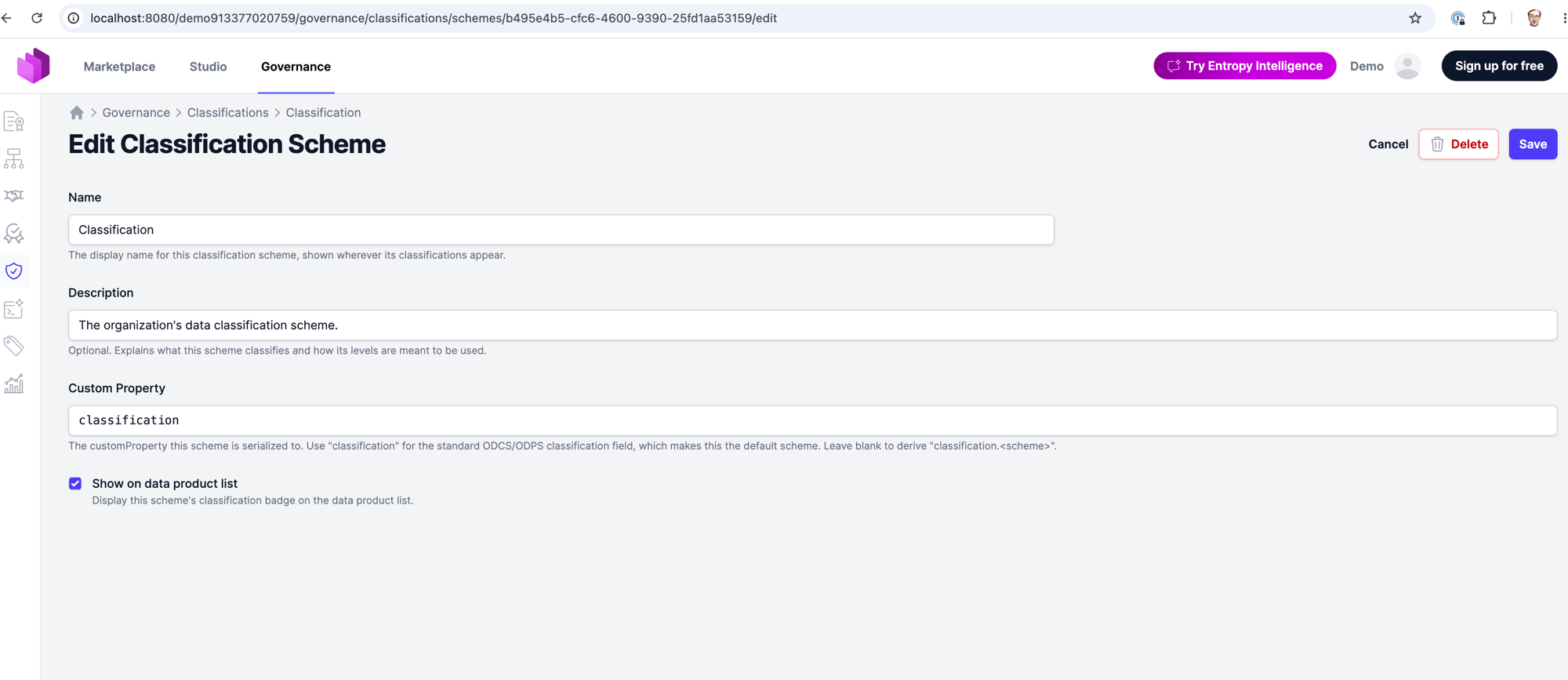
Task: Click the purple cube app logo
Action: coord(34,66)
